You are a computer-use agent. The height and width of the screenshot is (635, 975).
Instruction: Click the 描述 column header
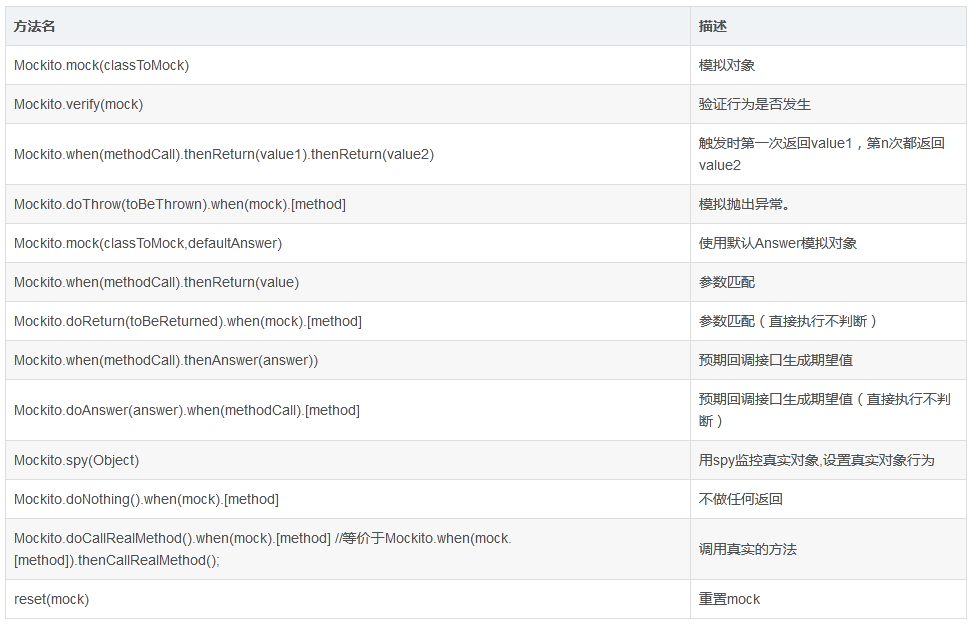pos(712,27)
